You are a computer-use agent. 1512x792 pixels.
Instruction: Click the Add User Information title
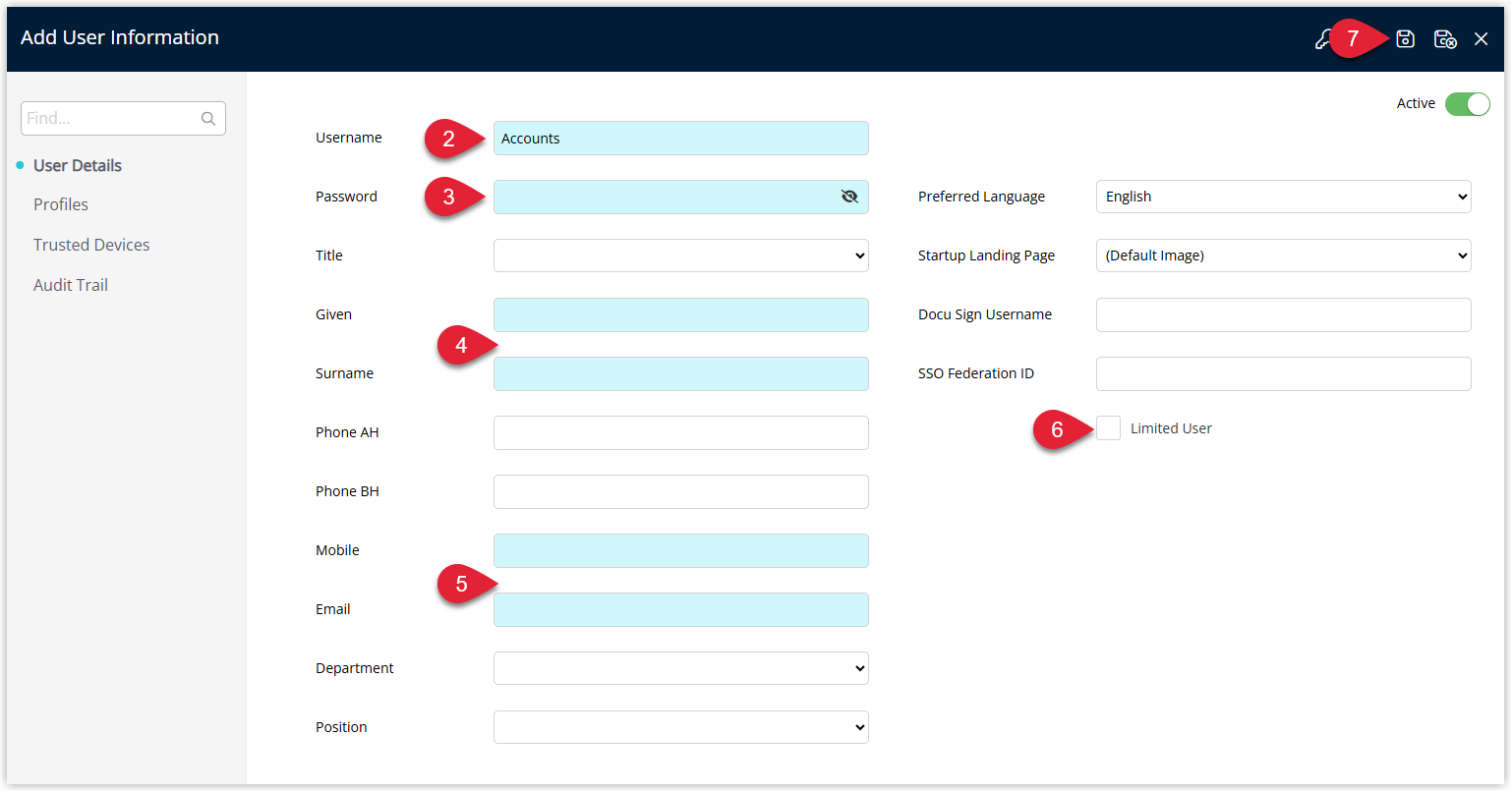point(120,37)
